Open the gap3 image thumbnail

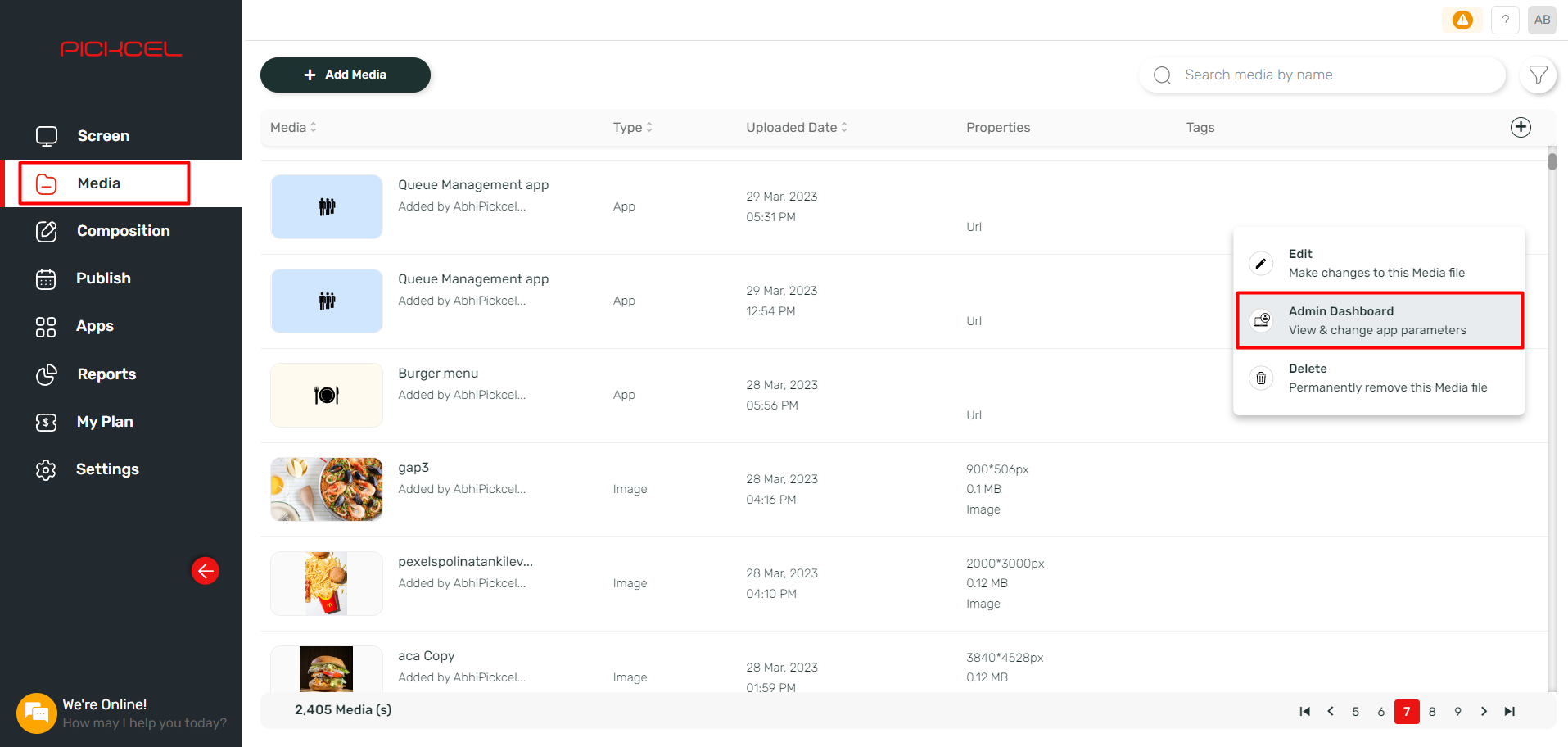click(326, 489)
